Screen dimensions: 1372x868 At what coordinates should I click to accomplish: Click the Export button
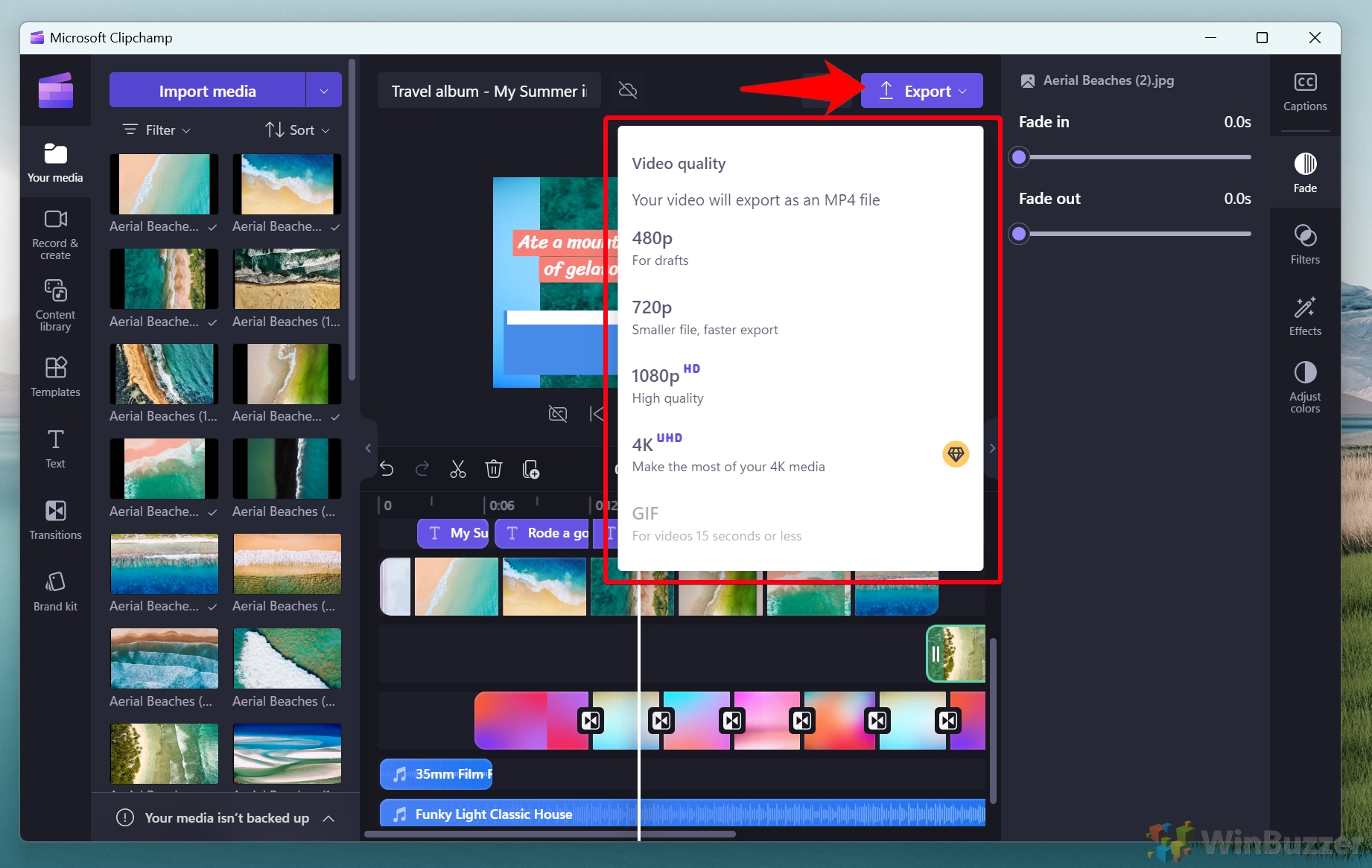[x=922, y=91]
